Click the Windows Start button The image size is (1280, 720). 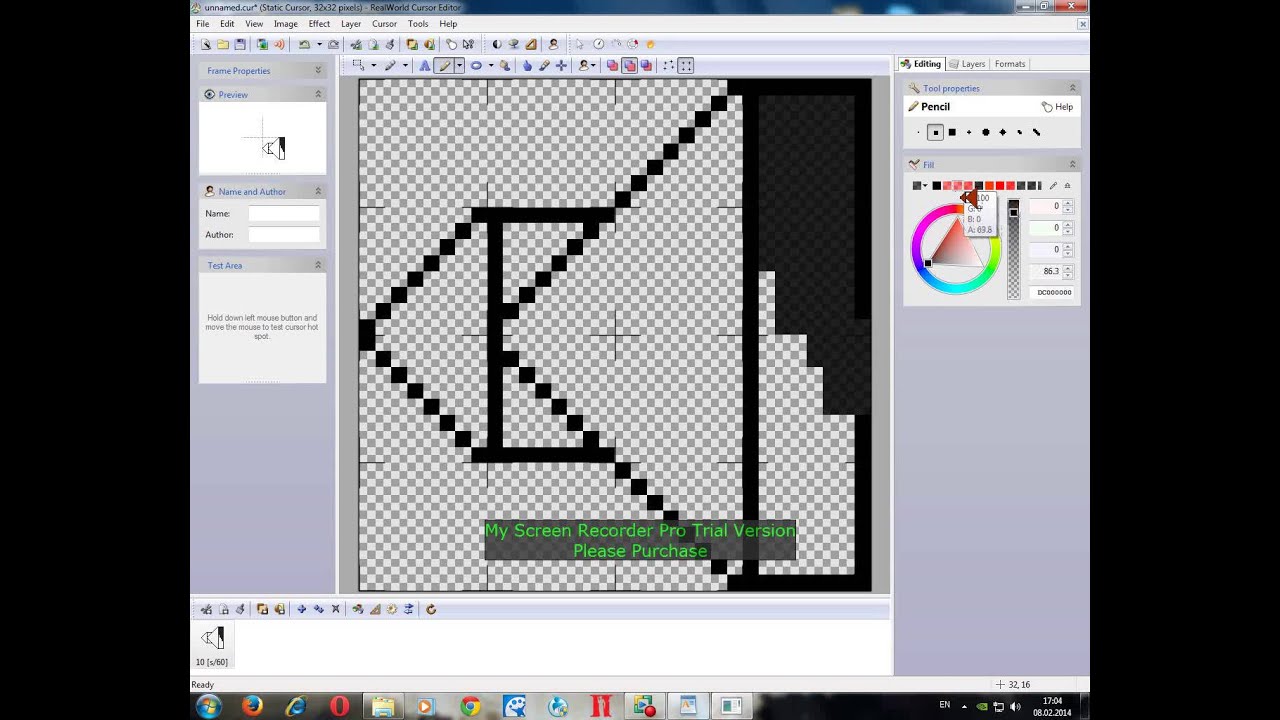[209, 706]
